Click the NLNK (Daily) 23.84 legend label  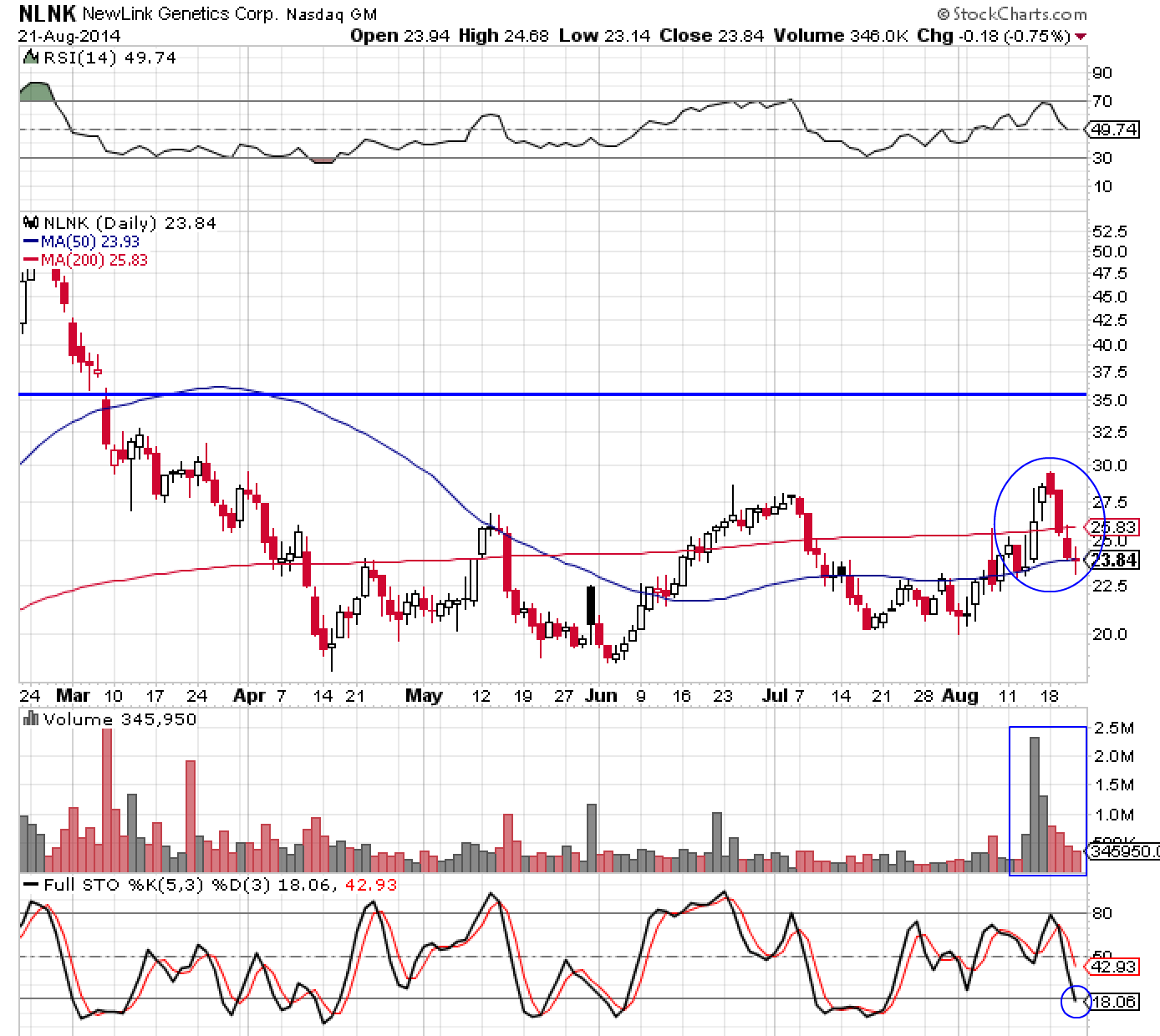(130, 223)
